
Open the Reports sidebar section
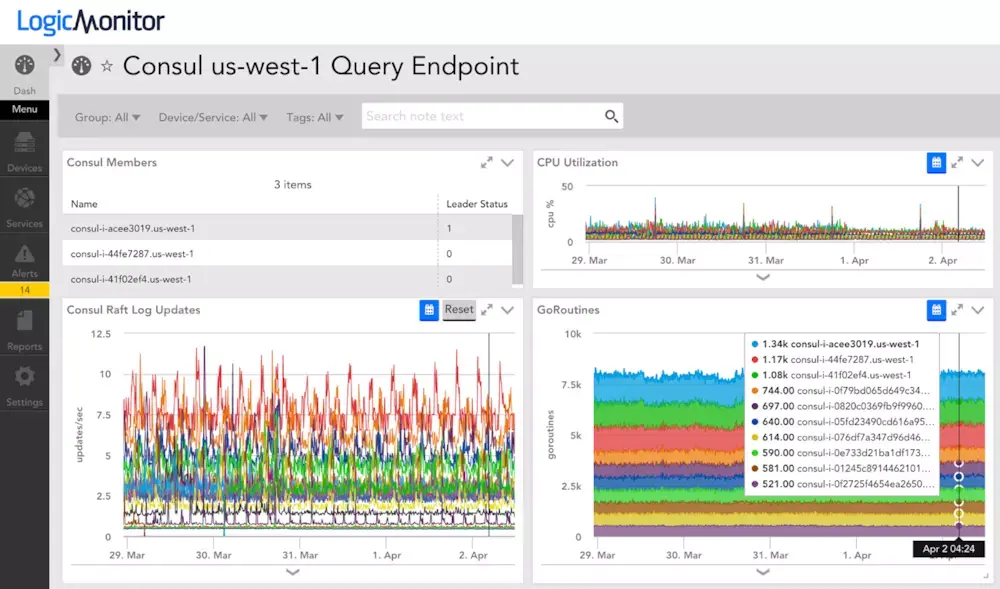coord(24,330)
